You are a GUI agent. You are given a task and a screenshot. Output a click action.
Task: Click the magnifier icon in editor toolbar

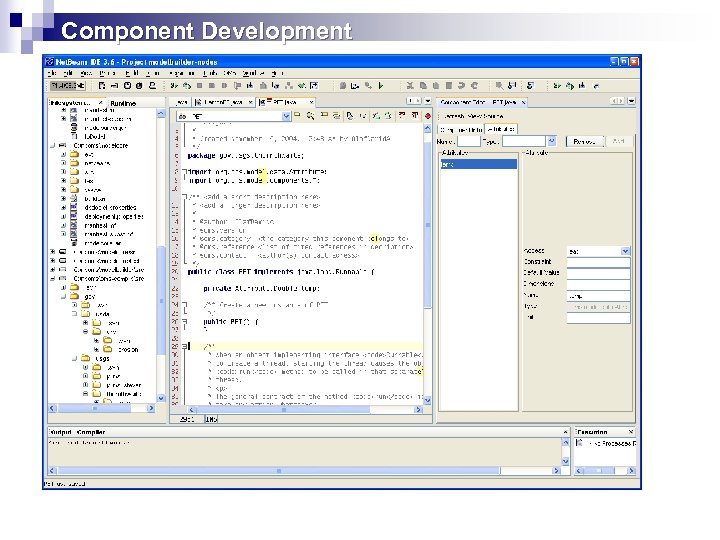311,116
